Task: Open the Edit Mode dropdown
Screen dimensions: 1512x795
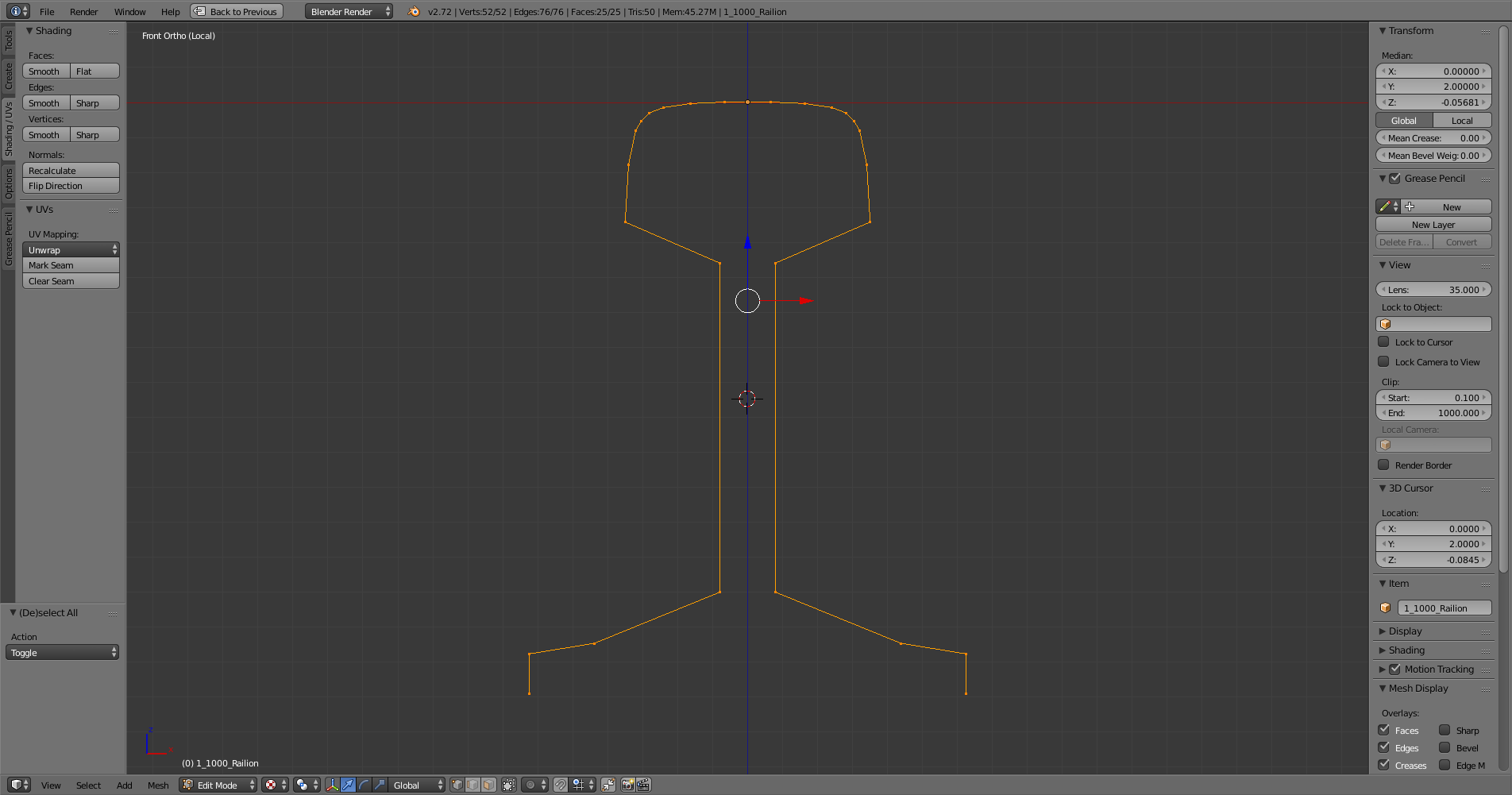Action: 218,785
